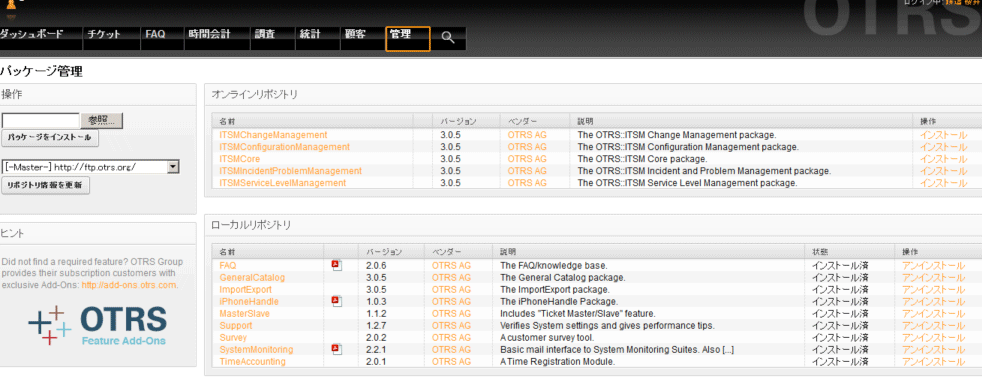This screenshot has width=982, height=382.
Task: Open the FAQ package link in local repository
Action: (x=228, y=266)
